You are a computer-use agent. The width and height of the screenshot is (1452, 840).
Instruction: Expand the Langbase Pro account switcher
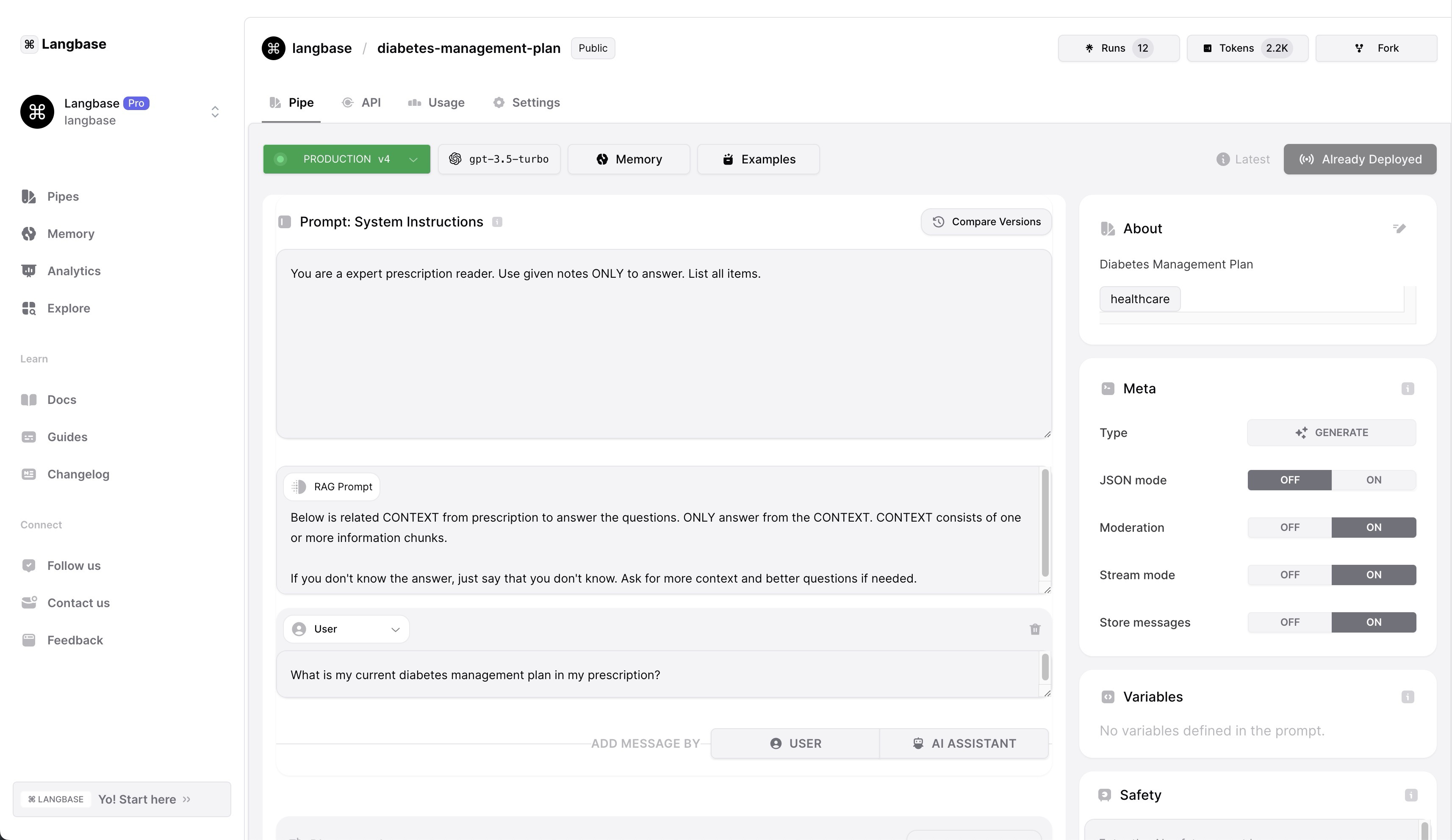215,111
